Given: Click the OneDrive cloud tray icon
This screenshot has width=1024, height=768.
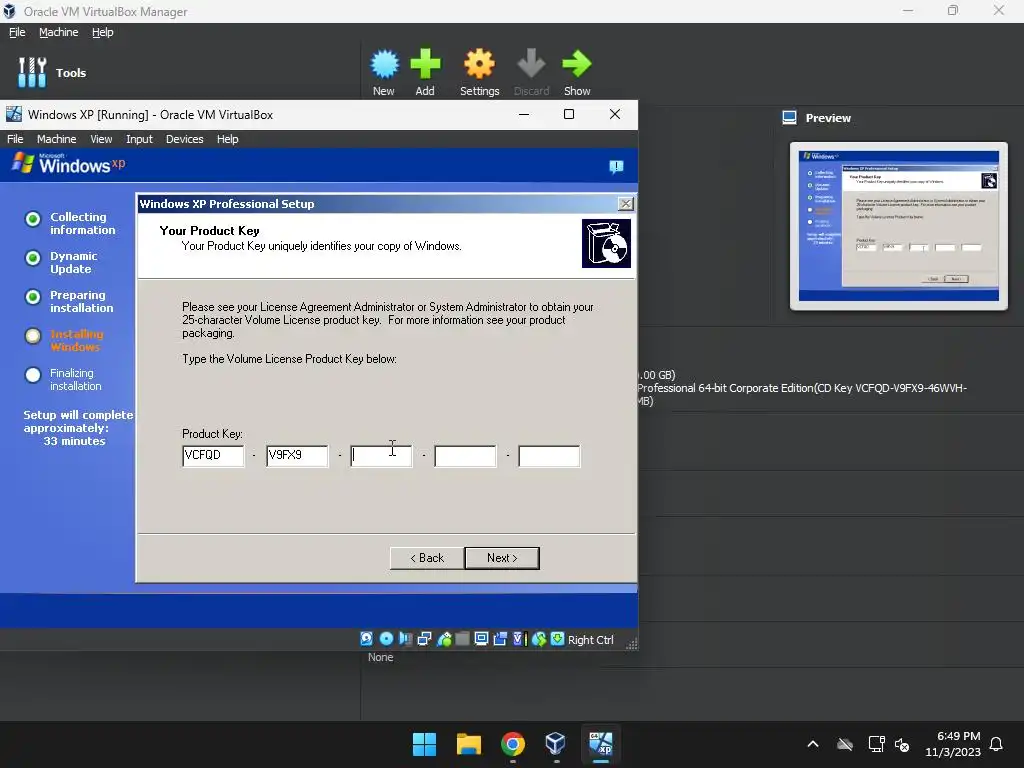Looking at the screenshot, I should 845,744.
